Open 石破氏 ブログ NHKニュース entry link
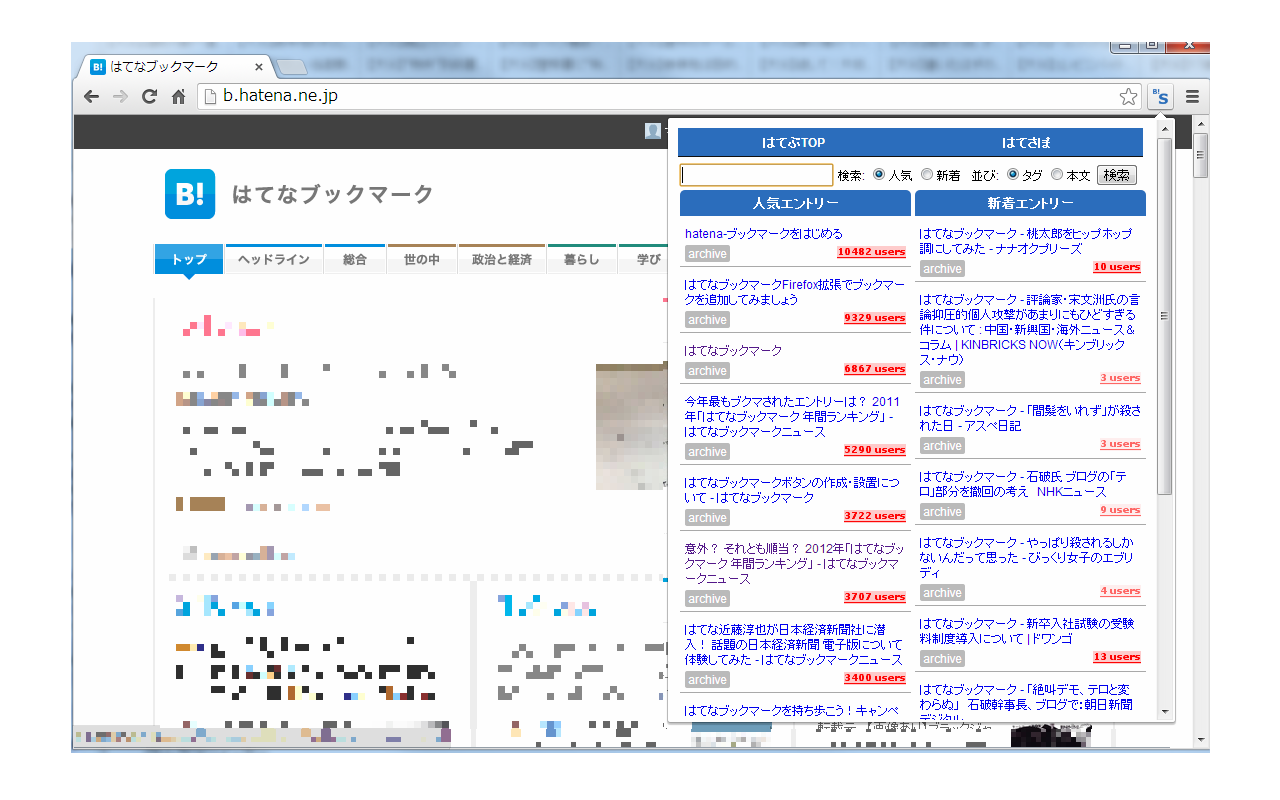The width and height of the screenshot is (1280, 800). point(1023,484)
